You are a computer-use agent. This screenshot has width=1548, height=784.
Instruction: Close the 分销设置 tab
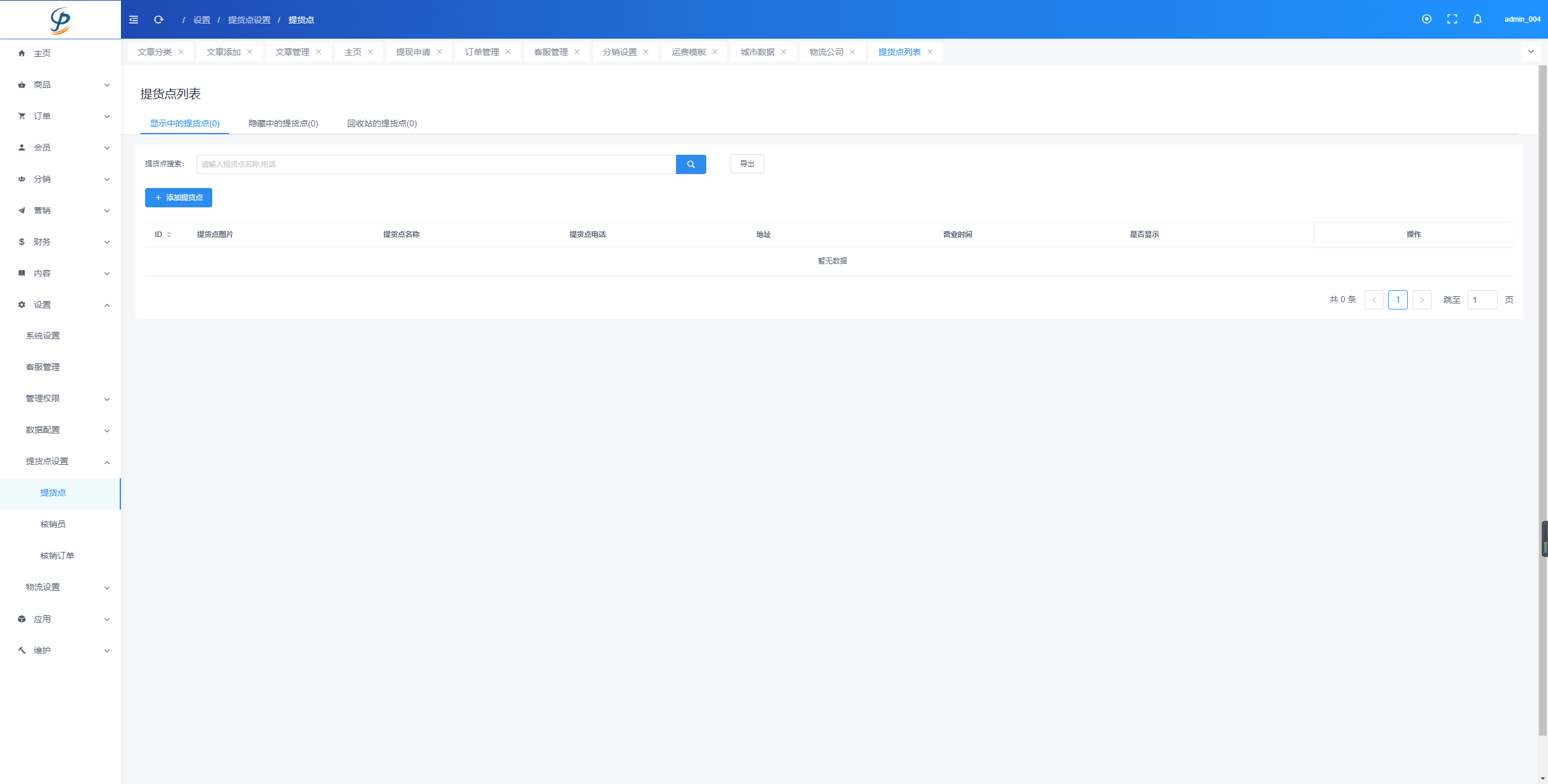(646, 52)
